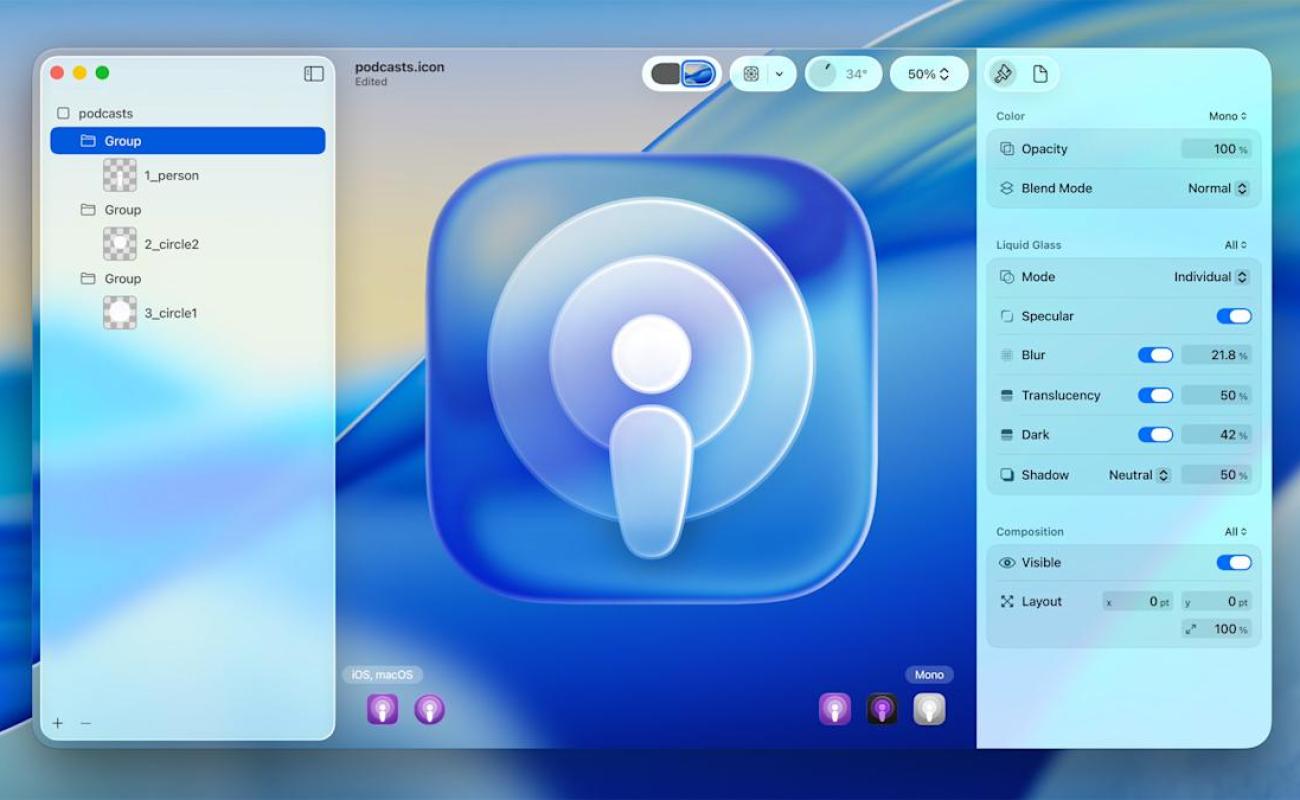The height and width of the screenshot is (800, 1300).
Task: Click the remove layer minus icon
Action: [86, 723]
